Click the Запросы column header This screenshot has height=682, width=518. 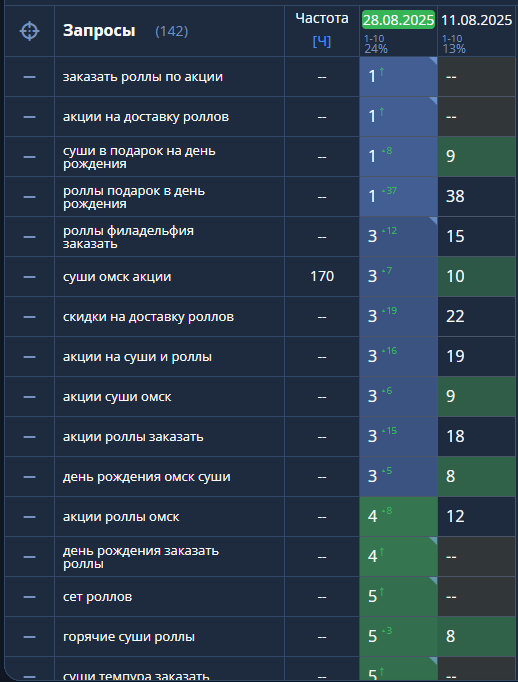pos(99,31)
